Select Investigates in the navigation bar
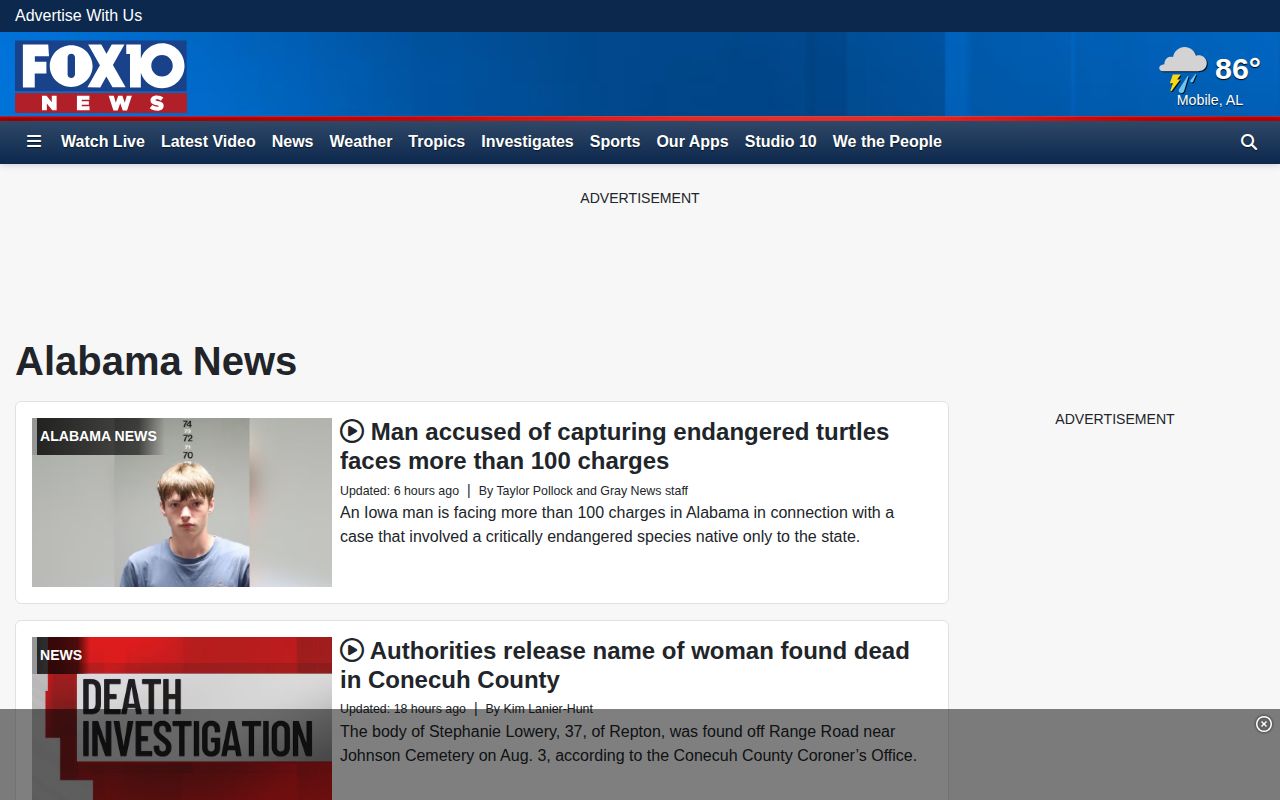Viewport: 1280px width, 800px height. (x=527, y=142)
